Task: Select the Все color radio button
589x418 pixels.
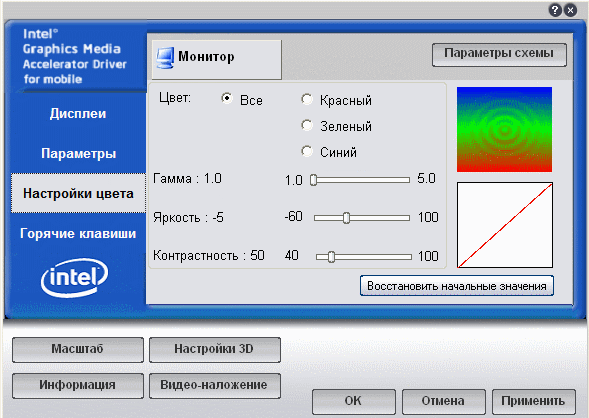Action: coord(227,99)
